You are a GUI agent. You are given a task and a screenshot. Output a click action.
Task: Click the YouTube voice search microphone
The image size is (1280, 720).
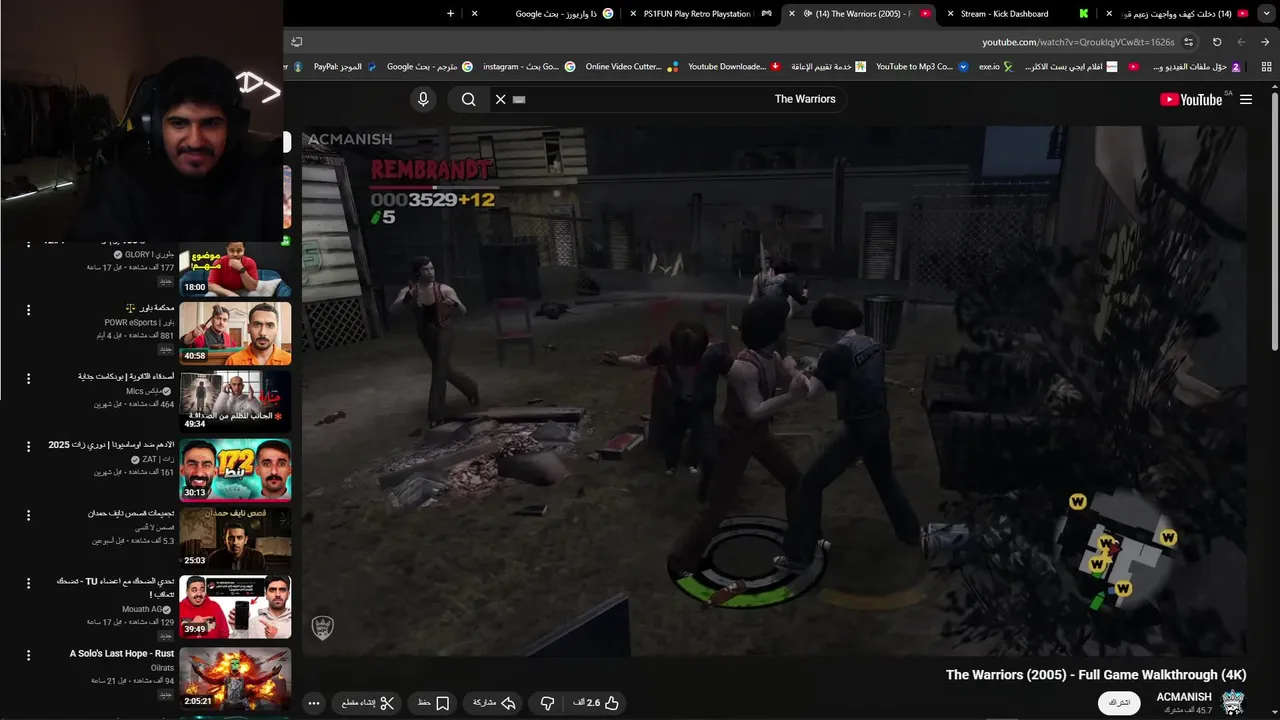click(x=423, y=99)
